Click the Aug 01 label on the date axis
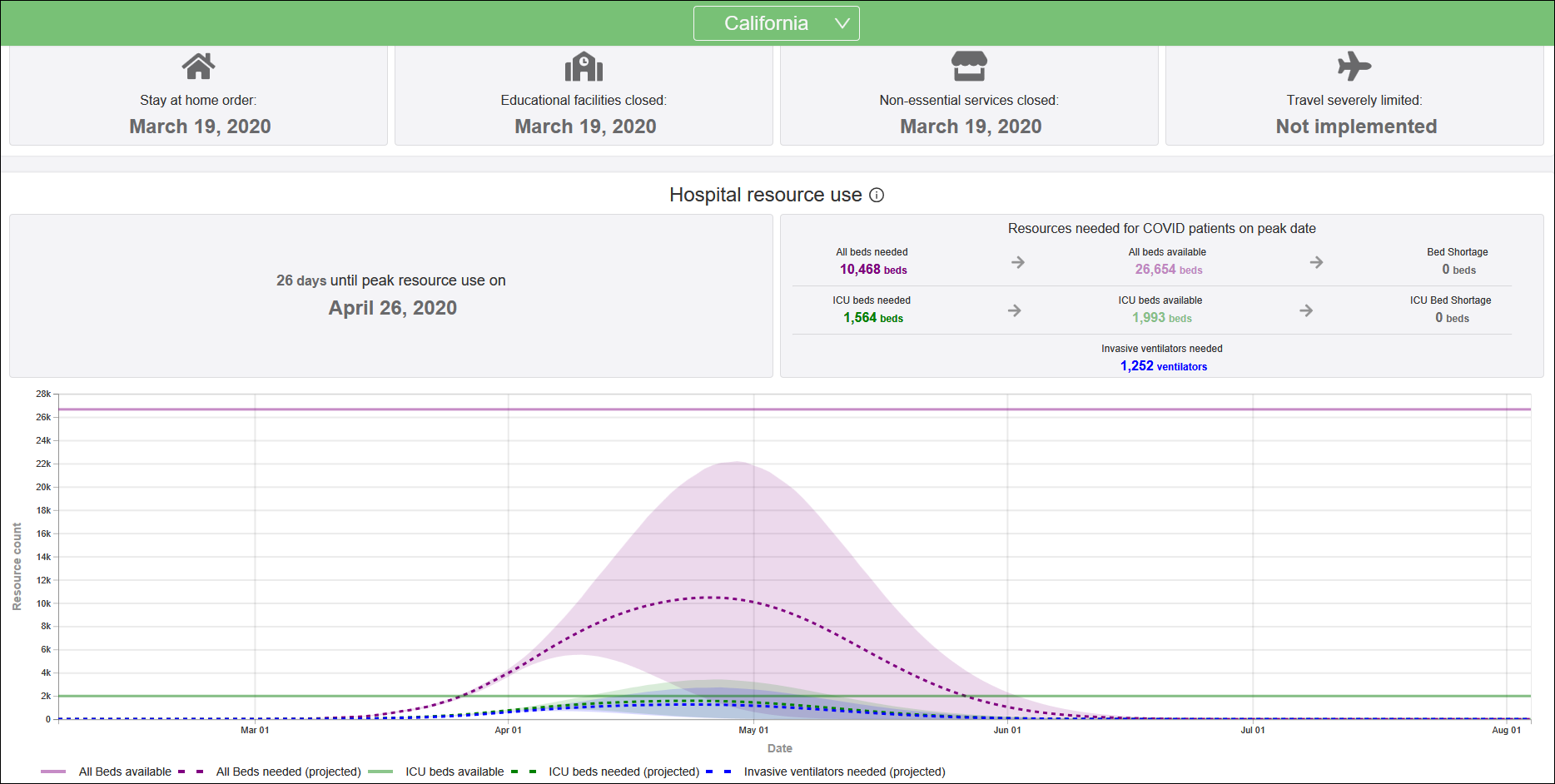This screenshot has height=784, width=1555. pos(1506,730)
